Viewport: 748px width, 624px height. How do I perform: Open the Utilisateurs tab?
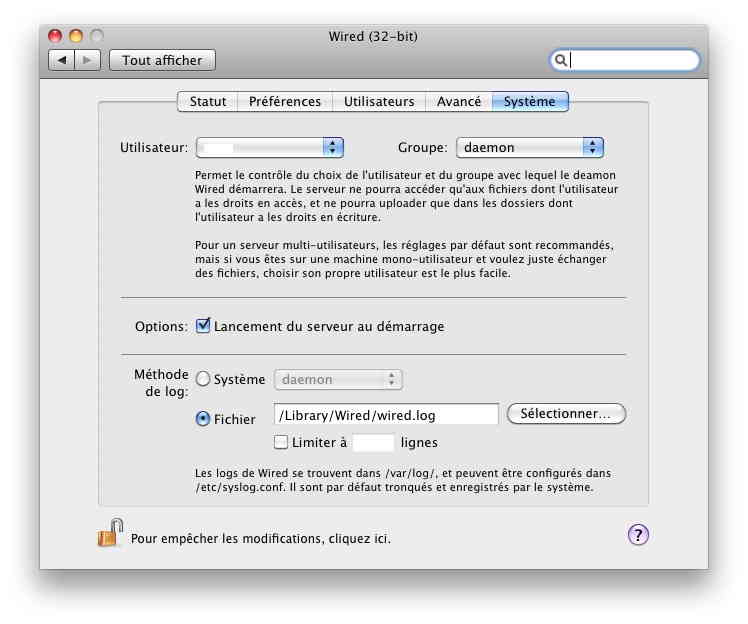379,102
